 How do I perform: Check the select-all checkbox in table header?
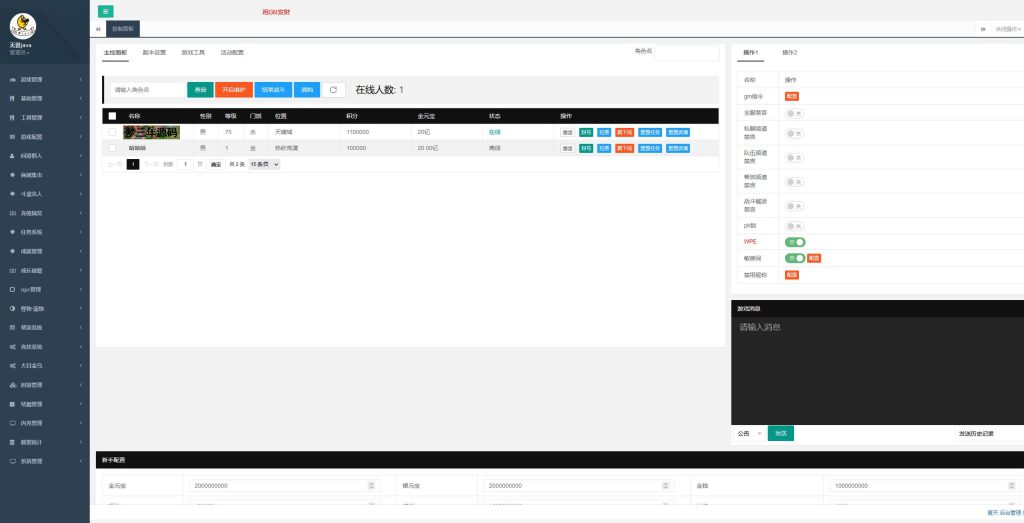112,116
